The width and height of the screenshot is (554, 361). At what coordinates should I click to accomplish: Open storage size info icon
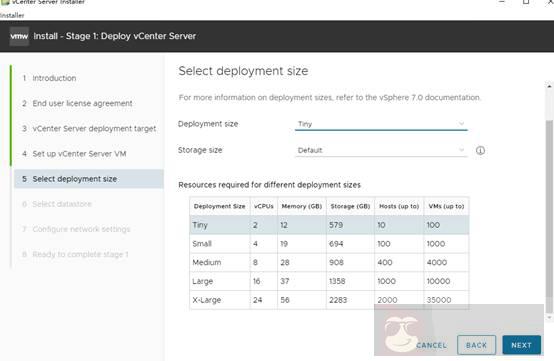(480, 150)
